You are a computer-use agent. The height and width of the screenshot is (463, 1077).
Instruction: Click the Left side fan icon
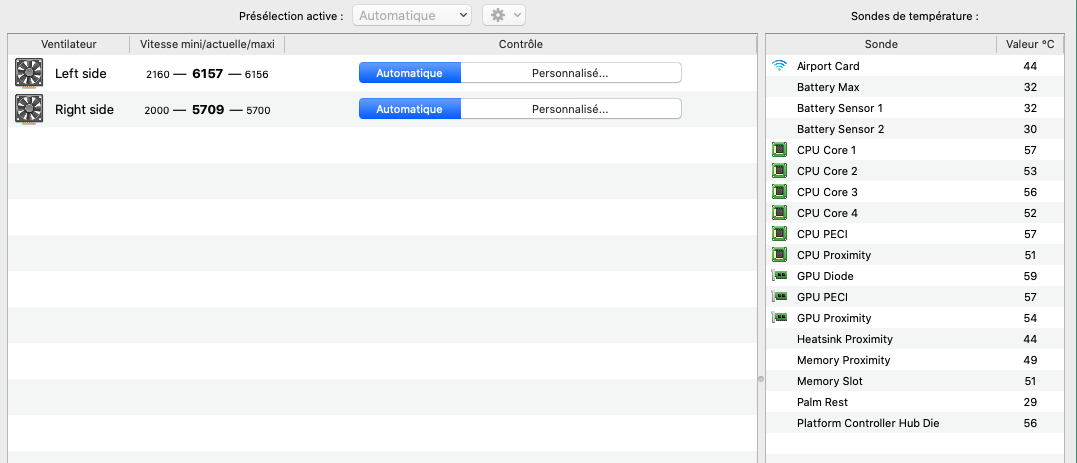(x=29, y=73)
